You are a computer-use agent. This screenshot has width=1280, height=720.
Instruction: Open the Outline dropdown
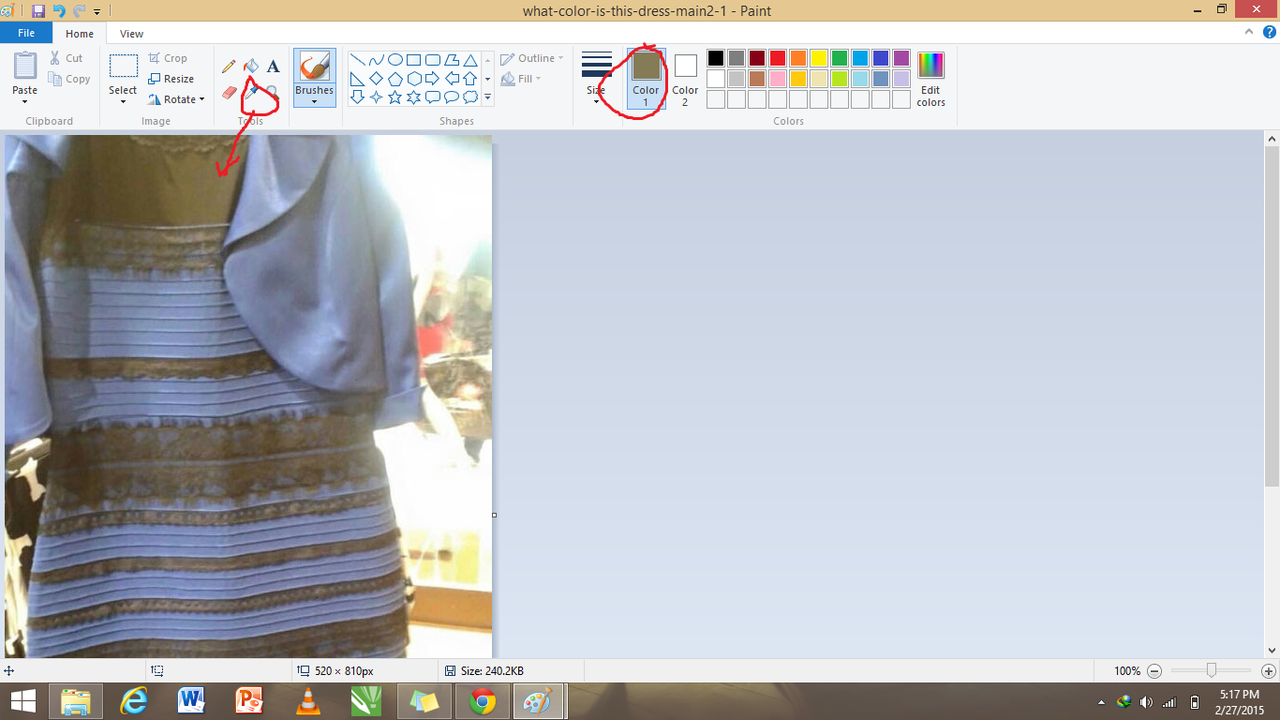533,58
